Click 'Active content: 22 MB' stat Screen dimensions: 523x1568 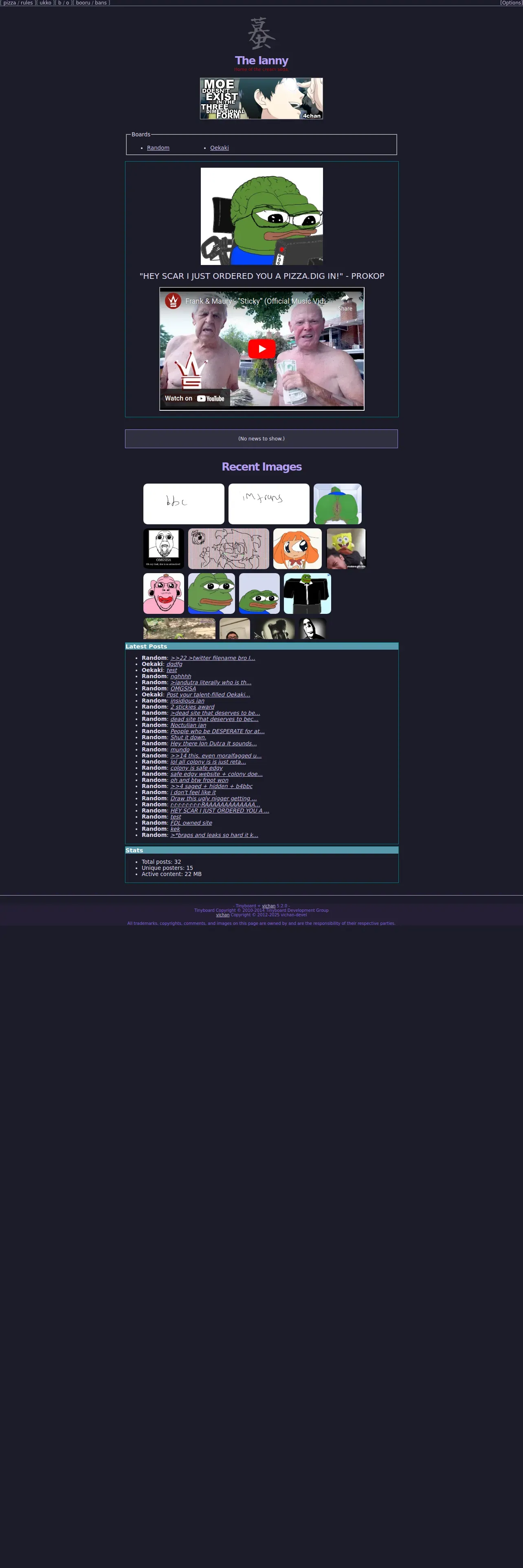click(172, 874)
